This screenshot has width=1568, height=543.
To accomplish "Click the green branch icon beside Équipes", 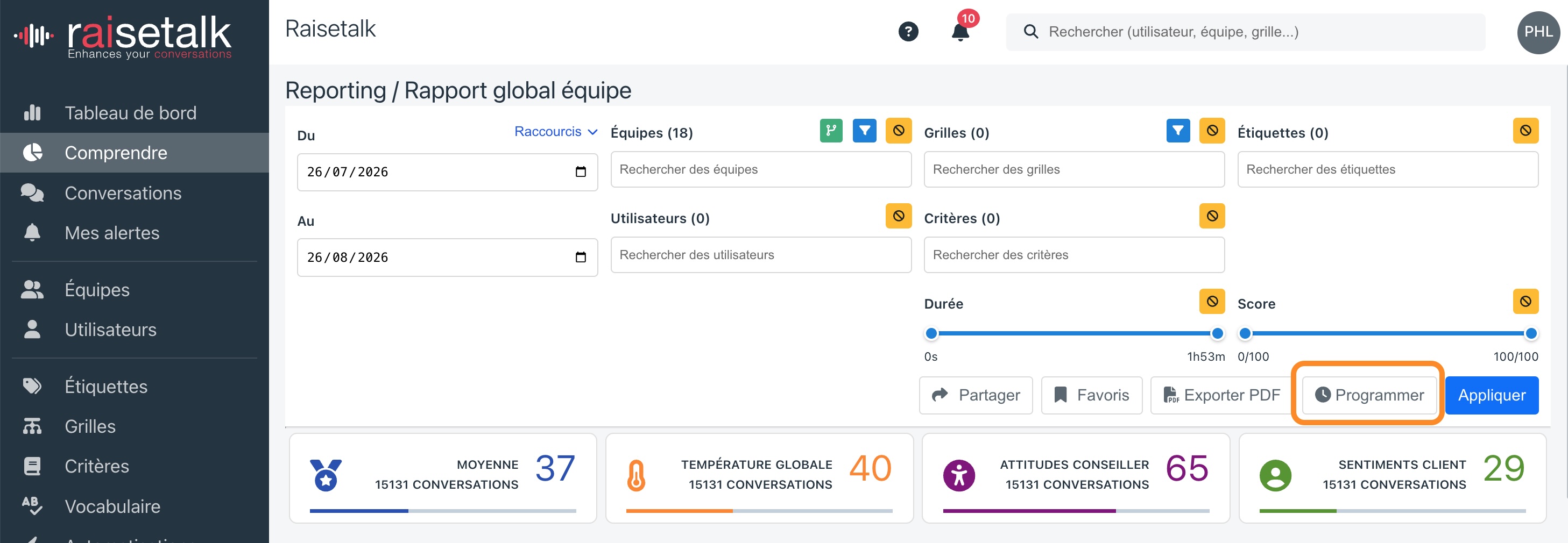I will click(831, 131).
